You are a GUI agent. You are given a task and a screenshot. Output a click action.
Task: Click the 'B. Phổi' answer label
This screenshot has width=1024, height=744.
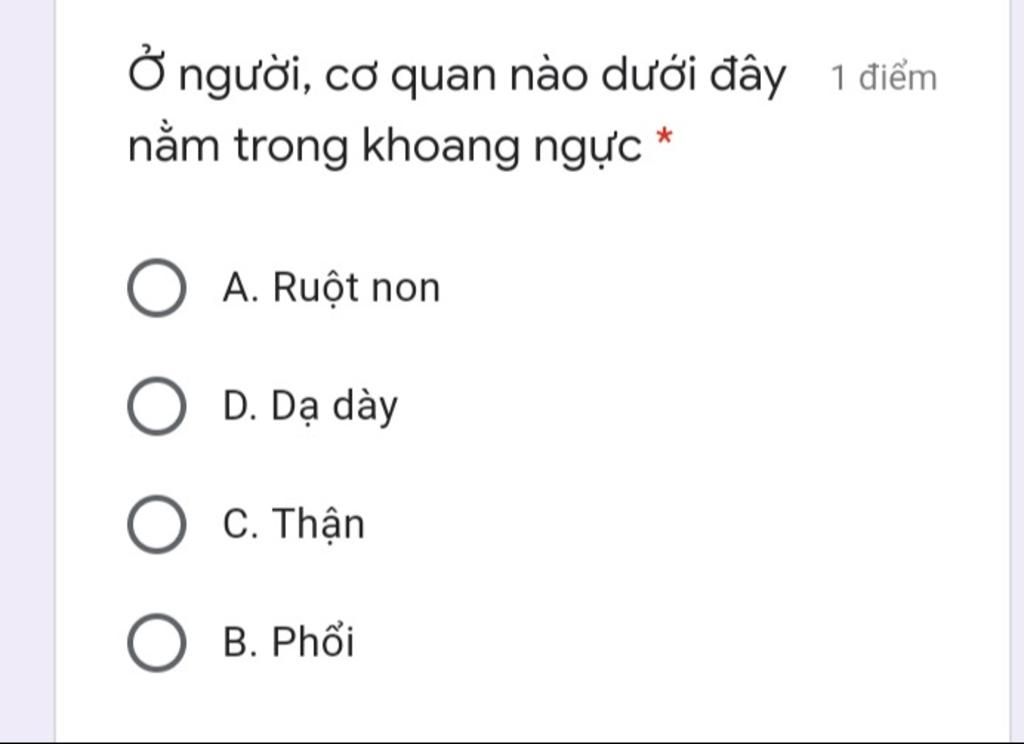[289, 642]
